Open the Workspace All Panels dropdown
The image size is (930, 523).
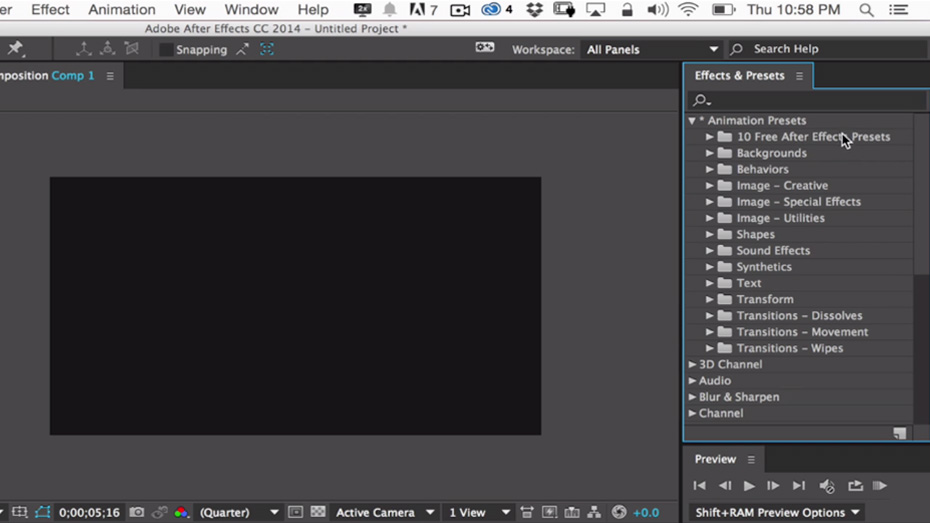[x=652, y=50]
